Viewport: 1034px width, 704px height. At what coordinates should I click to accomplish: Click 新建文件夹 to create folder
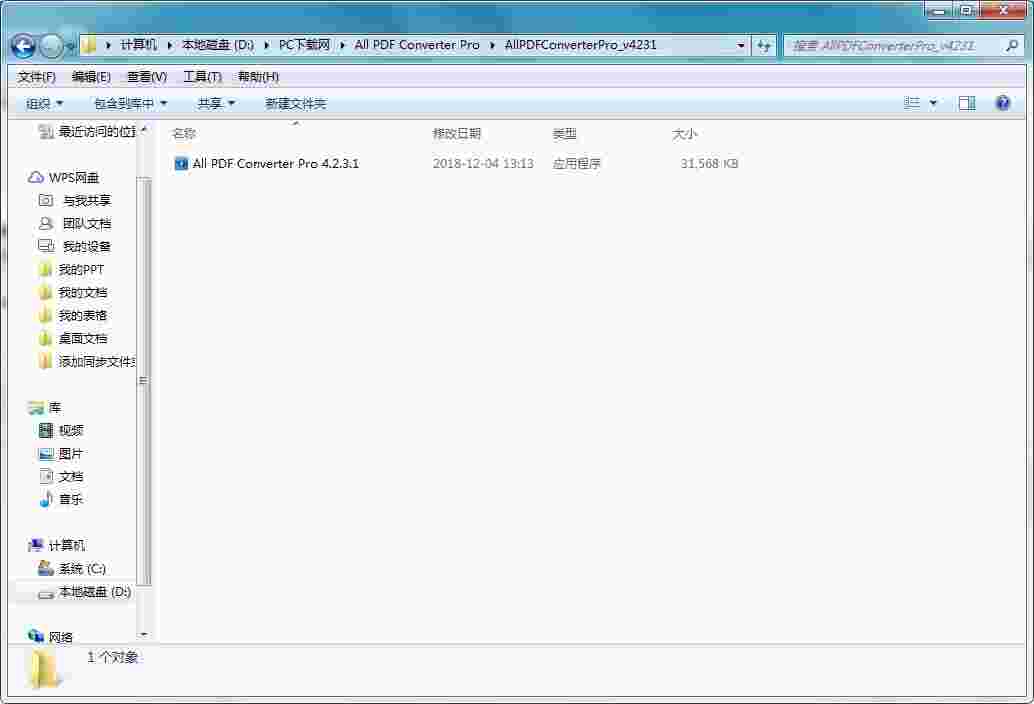point(295,103)
